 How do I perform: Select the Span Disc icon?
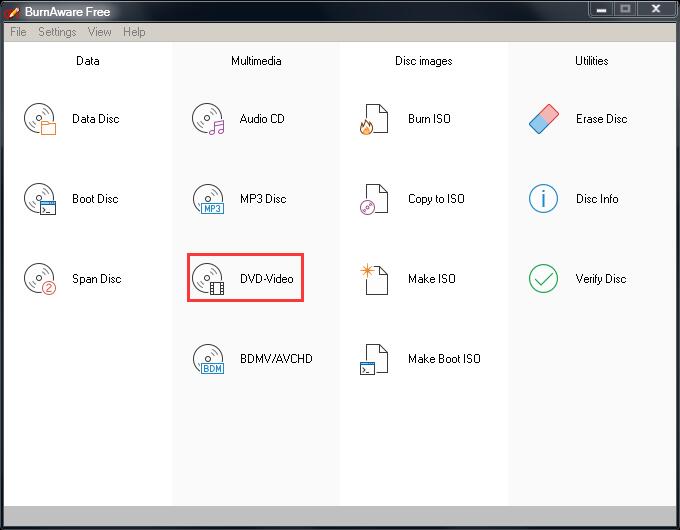(x=40, y=279)
